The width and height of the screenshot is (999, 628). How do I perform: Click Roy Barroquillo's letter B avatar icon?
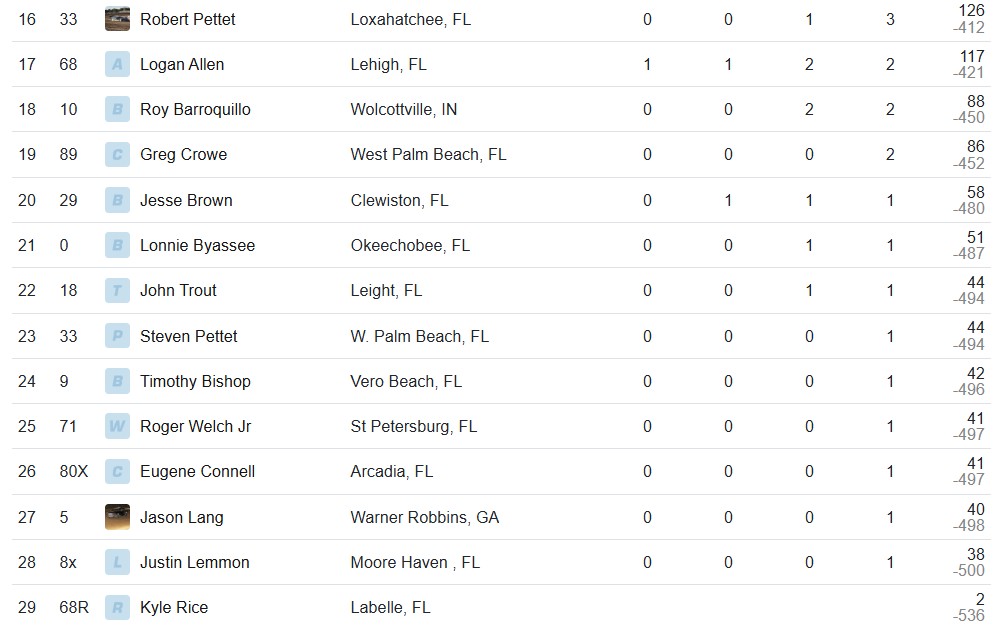[x=117, y=110]
